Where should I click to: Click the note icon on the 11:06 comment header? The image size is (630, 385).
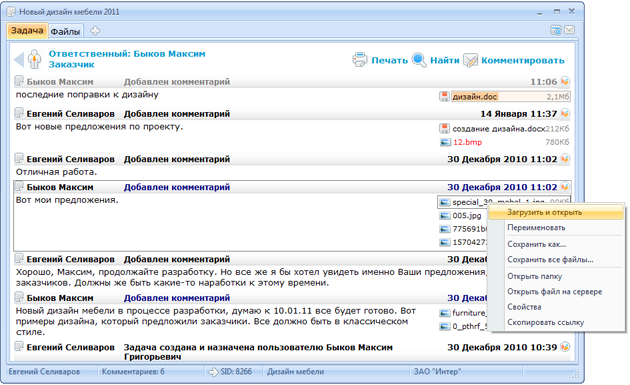point(19,81)
